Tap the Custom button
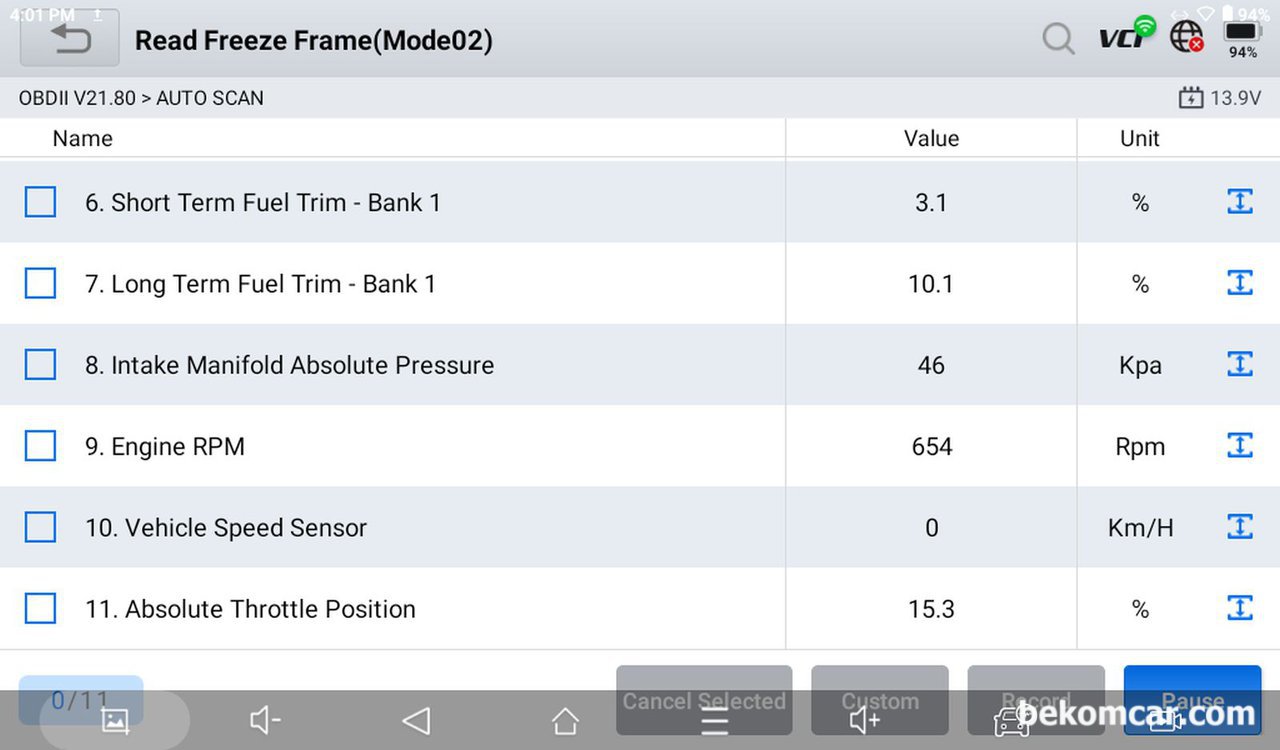Screen dimensions: 1280x750 pyautogui.click(x=880, y=700)
